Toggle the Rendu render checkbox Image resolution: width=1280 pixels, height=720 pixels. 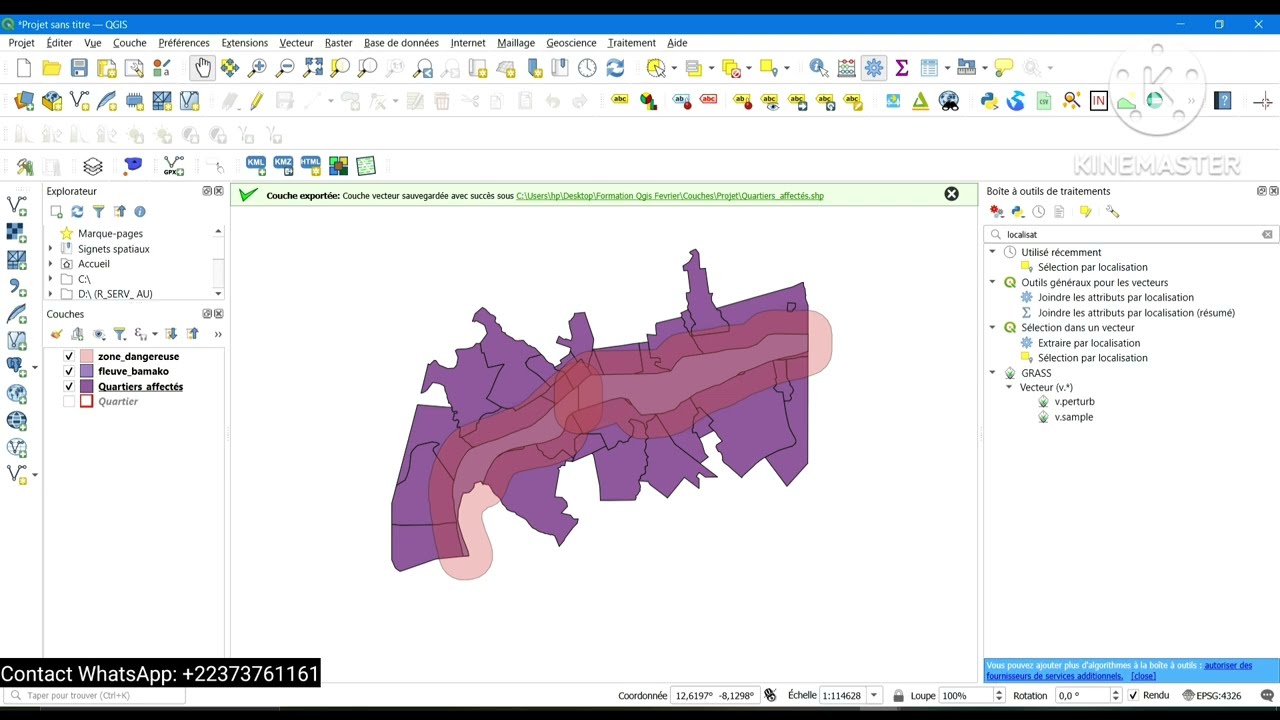tap(1133, 695)
